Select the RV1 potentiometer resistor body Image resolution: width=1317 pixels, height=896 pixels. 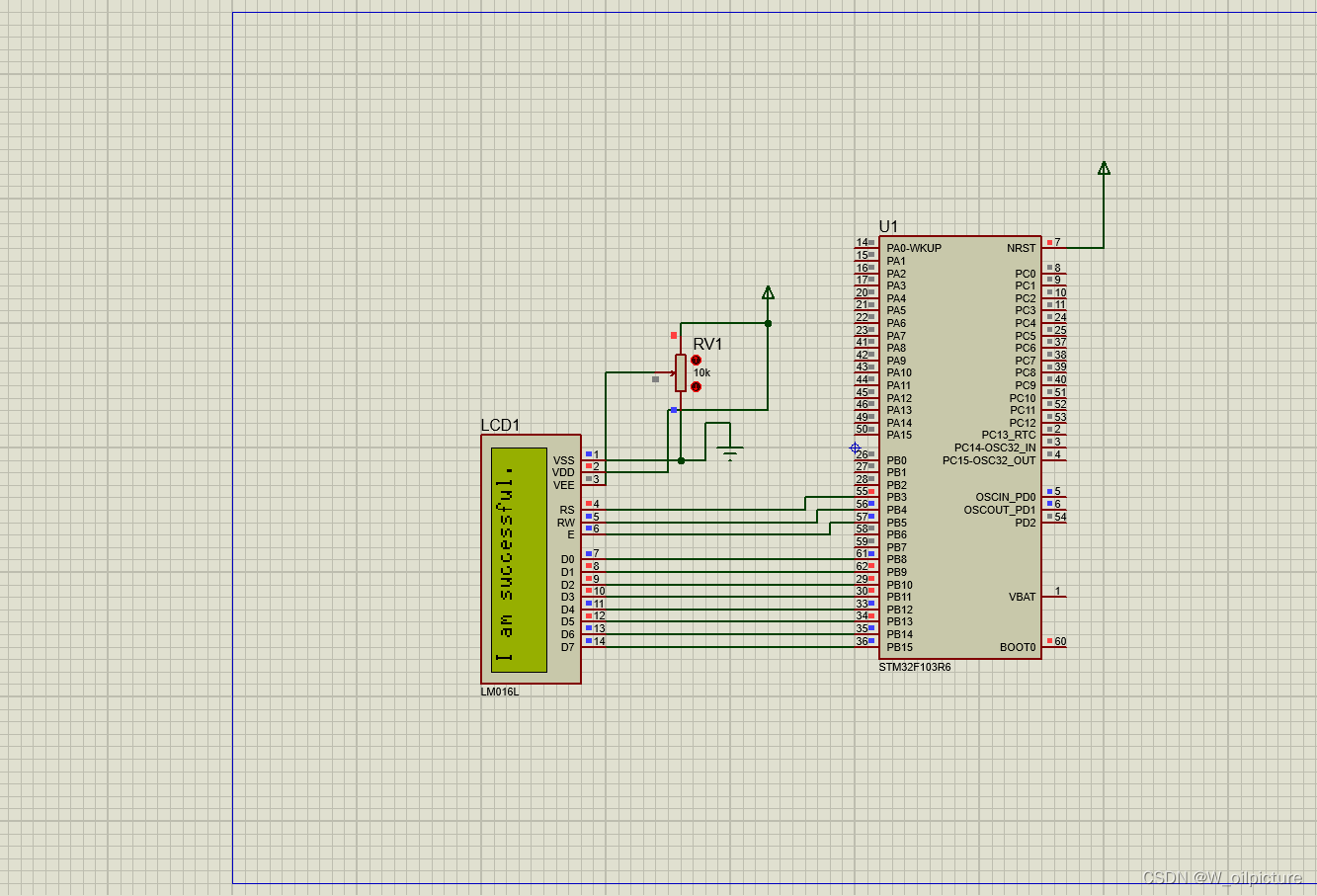click(x=681, y=372)
